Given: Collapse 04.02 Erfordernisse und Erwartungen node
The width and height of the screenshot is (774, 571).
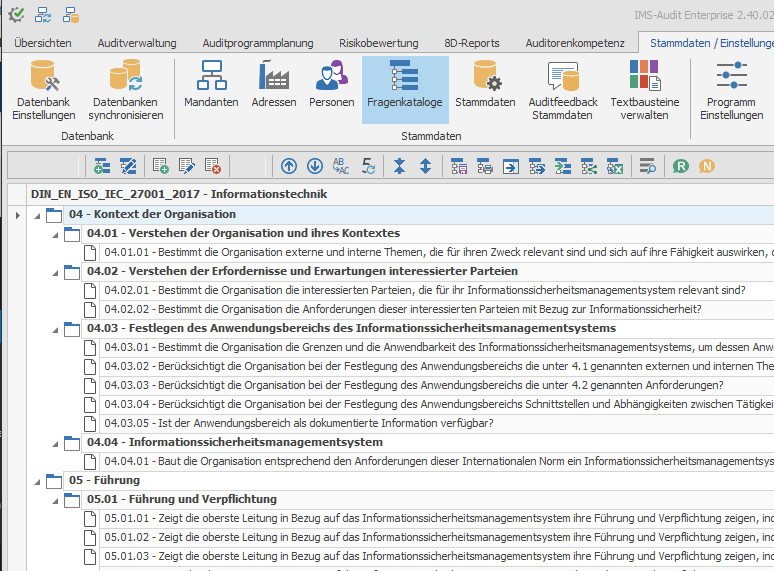Looking at the screenshot, I should tap(55, 273).
